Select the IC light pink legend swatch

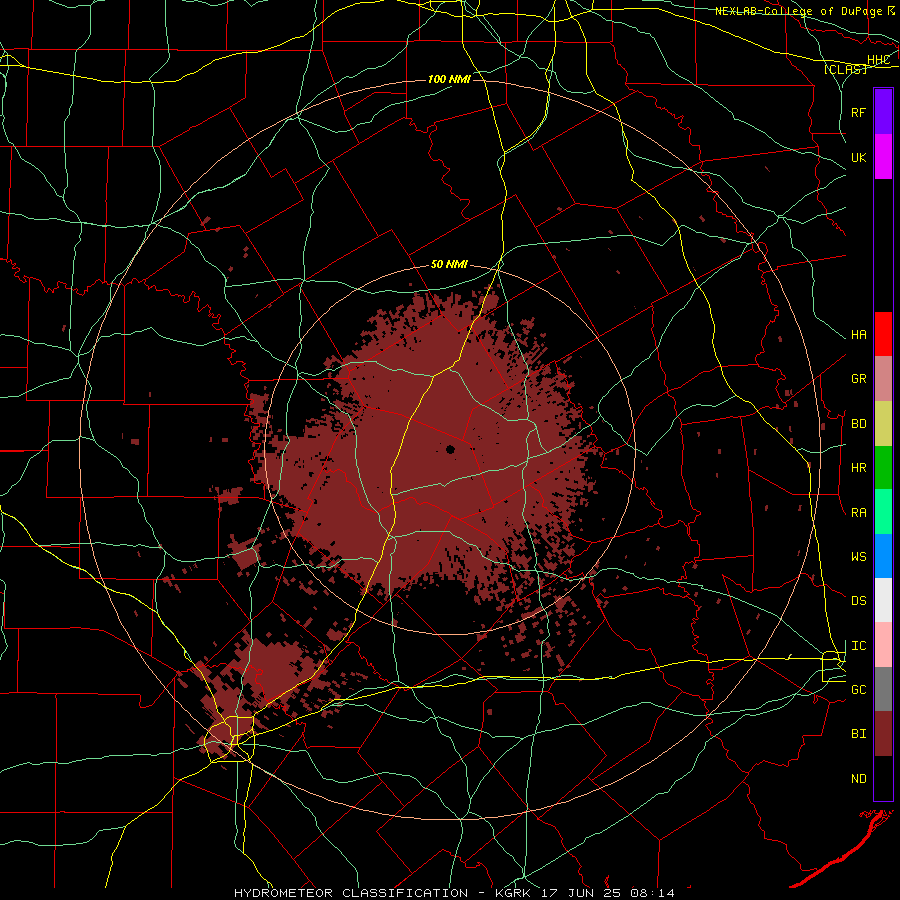pyautogui.click(x=883, y=645)
